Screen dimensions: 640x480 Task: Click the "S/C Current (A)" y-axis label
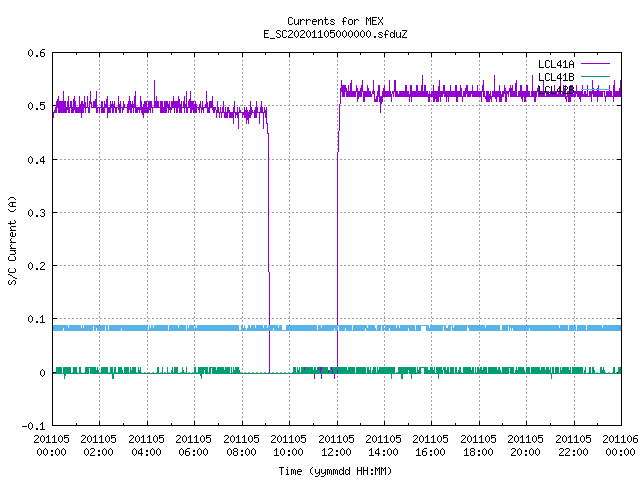coord(13,240)
